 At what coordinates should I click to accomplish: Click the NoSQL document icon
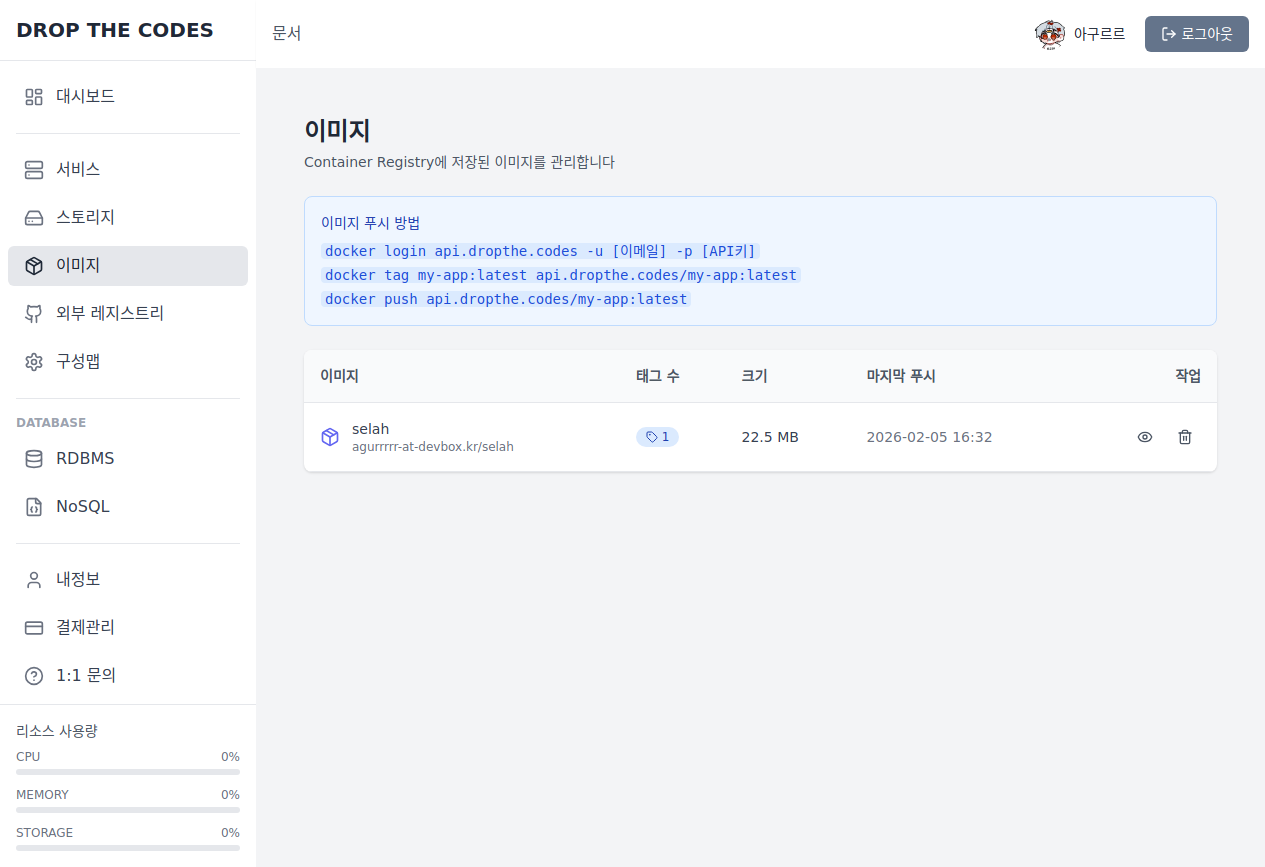tap(34, 507)
